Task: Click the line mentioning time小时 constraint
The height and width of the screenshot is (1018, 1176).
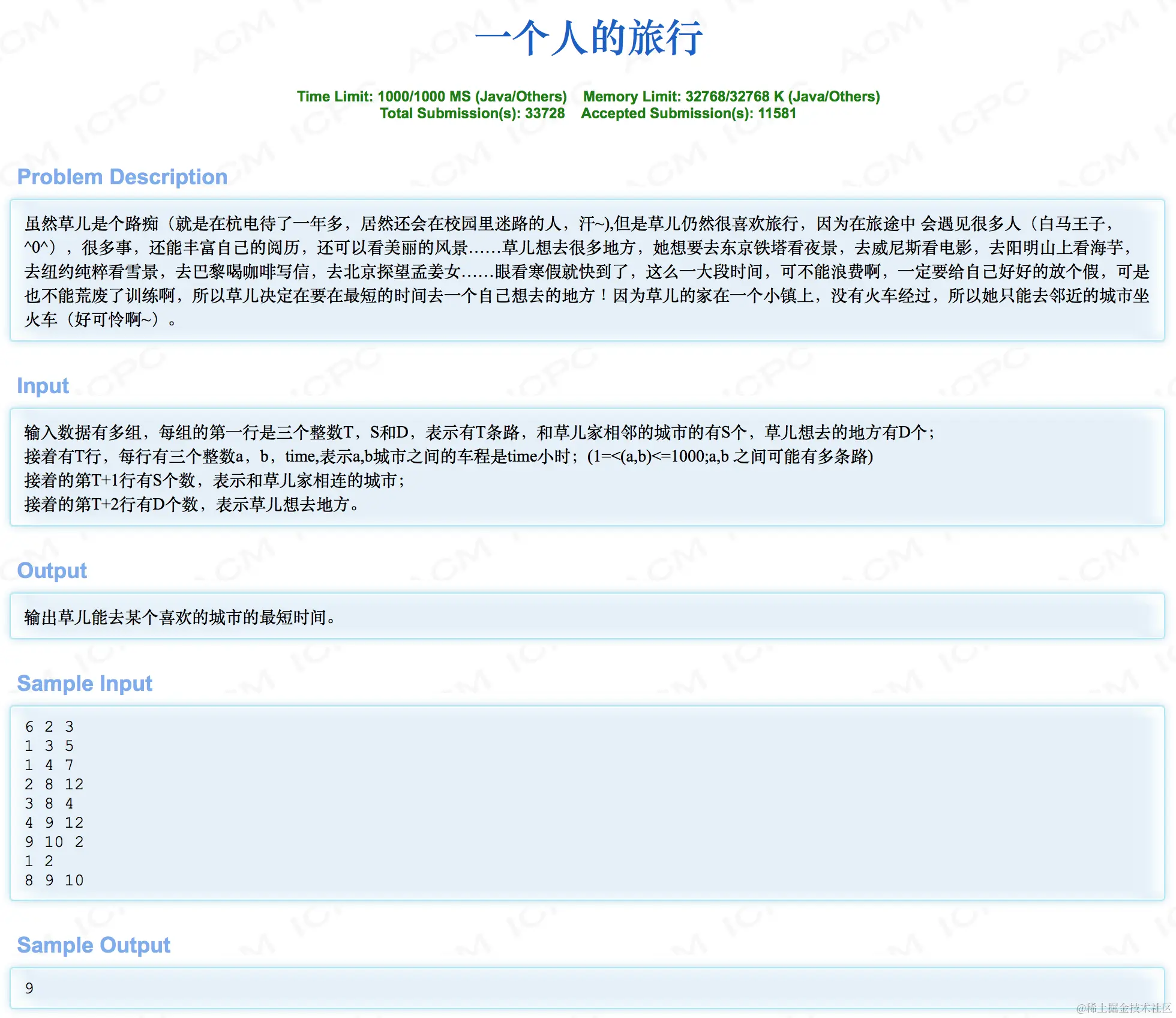Action: [448, 456]
